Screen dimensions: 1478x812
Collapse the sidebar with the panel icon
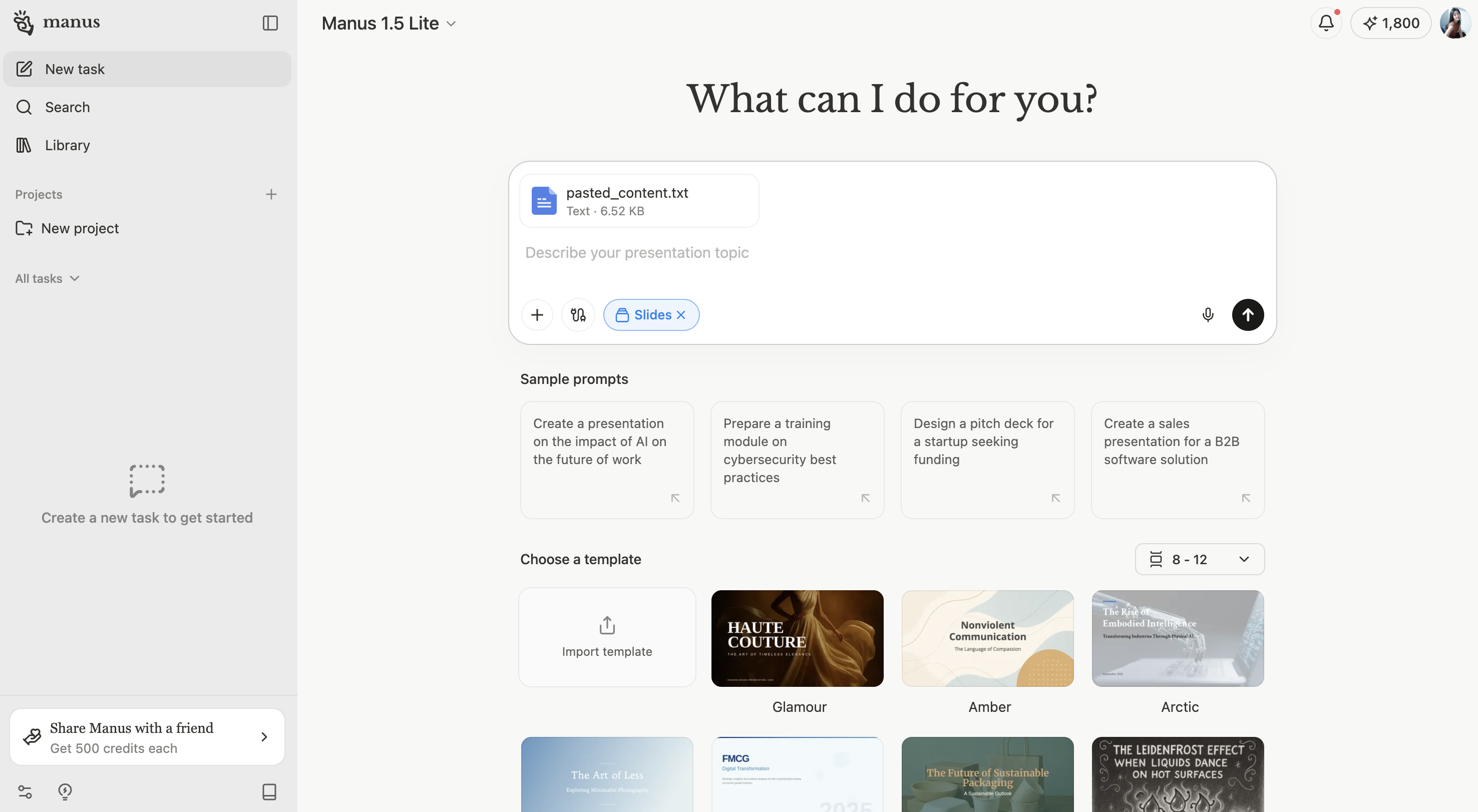tap(270, 23)
